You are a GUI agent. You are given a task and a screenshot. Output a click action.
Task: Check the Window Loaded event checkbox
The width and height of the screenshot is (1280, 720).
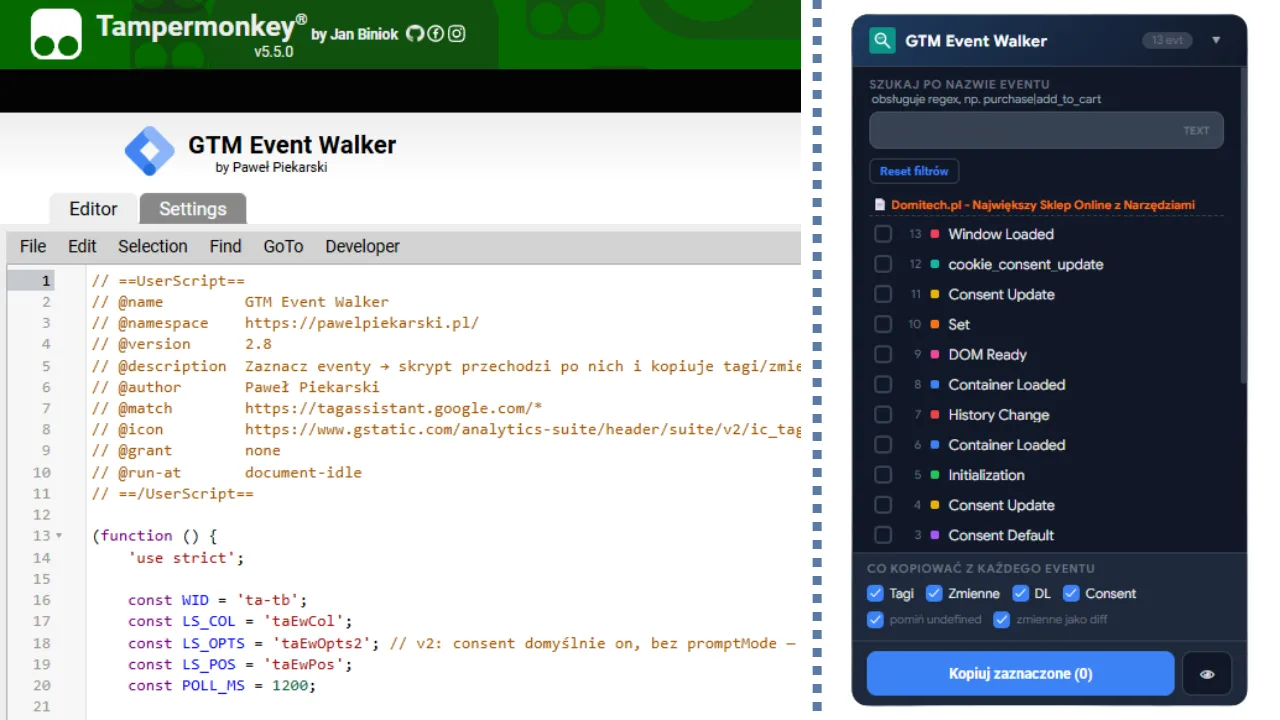click(883, 234)
